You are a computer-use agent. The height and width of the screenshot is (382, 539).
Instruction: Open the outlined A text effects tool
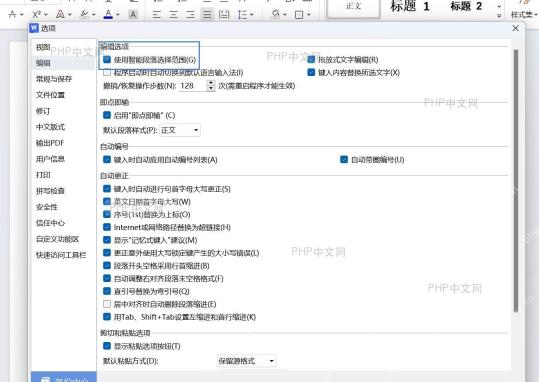60,14
